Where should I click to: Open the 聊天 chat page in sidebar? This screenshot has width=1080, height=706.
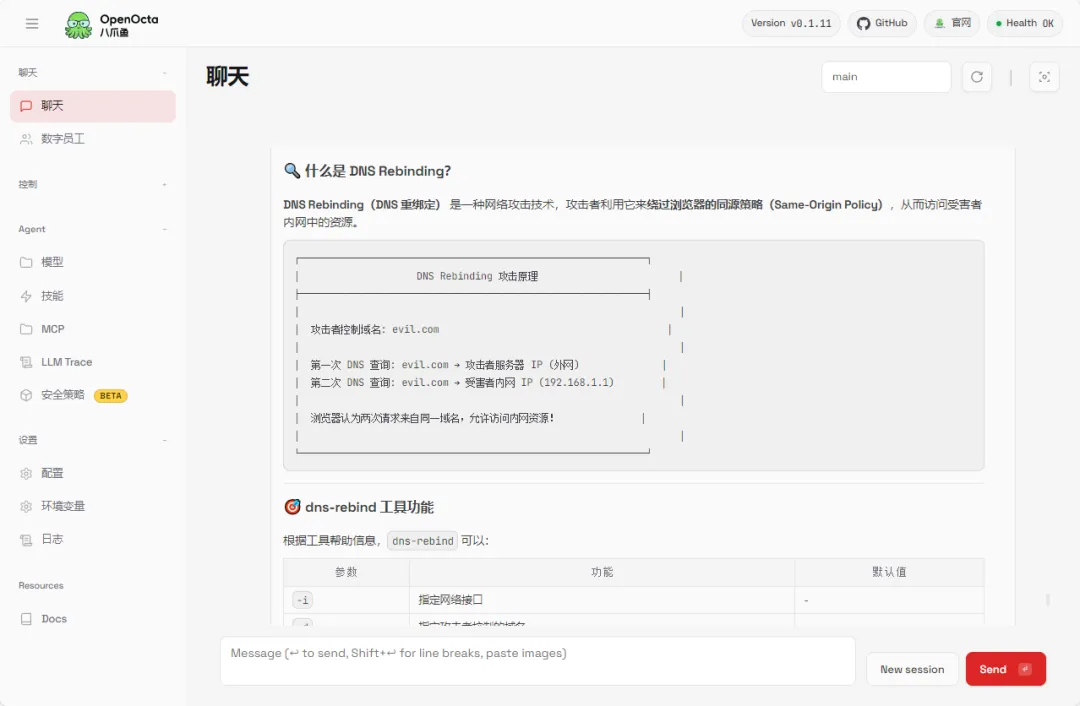(x=93, y=106)
